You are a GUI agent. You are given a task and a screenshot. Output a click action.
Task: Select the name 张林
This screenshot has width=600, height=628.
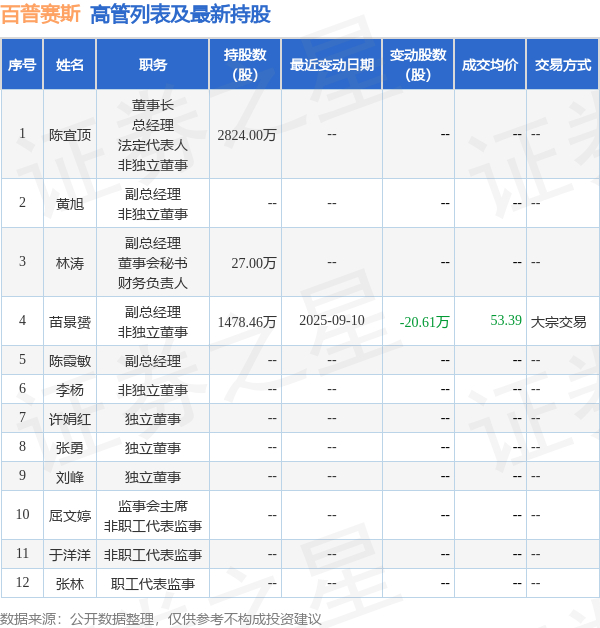(x=70, y=584)
